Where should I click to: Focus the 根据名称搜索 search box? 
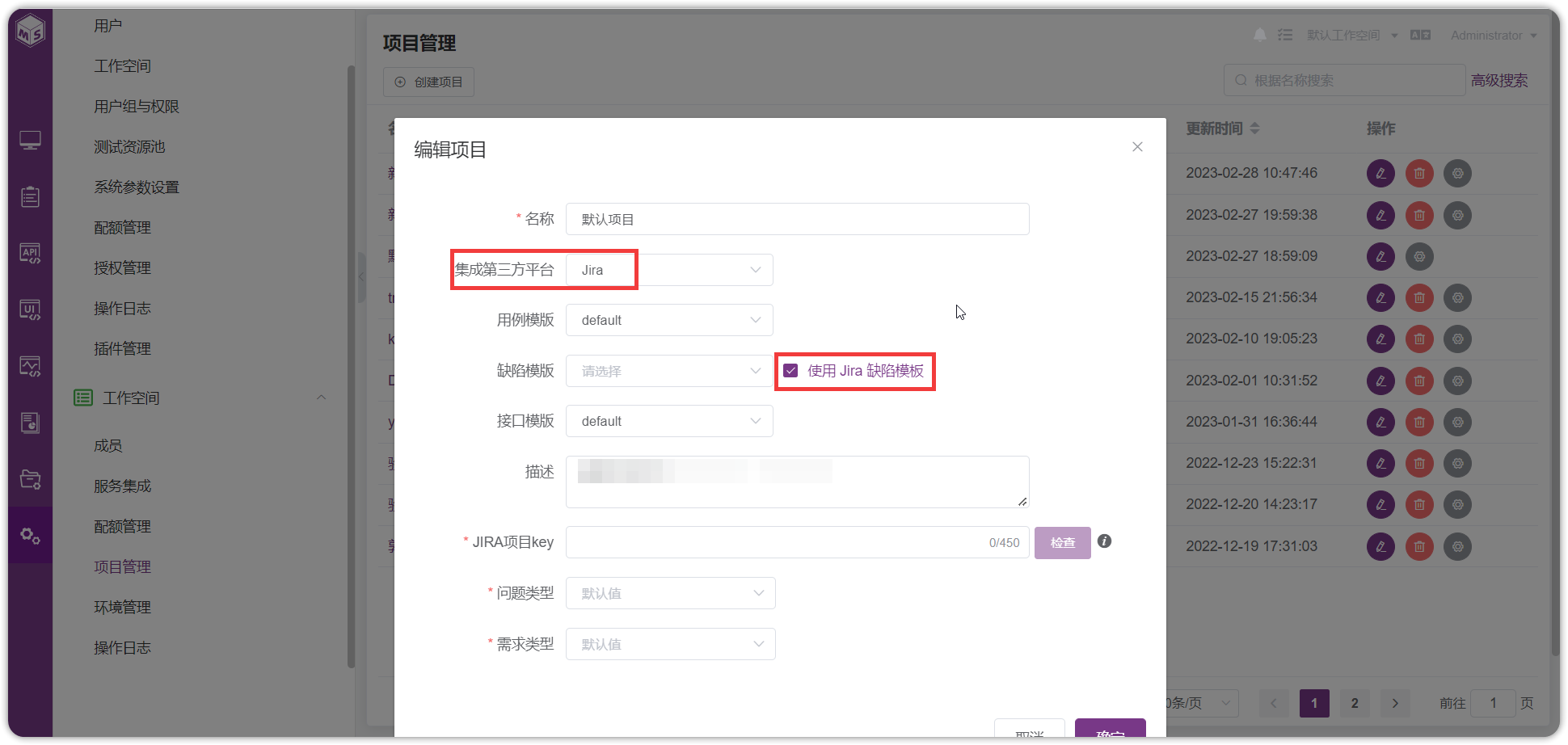[1344, 80]
